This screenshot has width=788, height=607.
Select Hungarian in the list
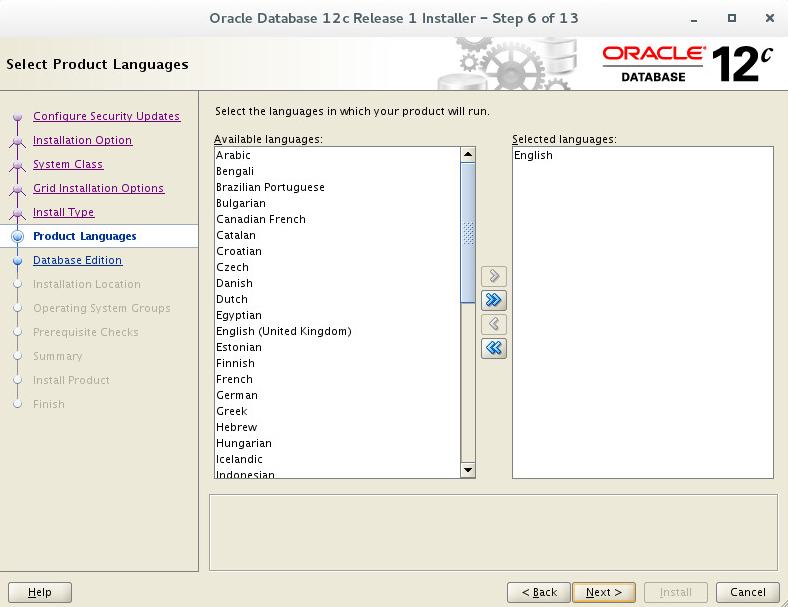(337, 443)
